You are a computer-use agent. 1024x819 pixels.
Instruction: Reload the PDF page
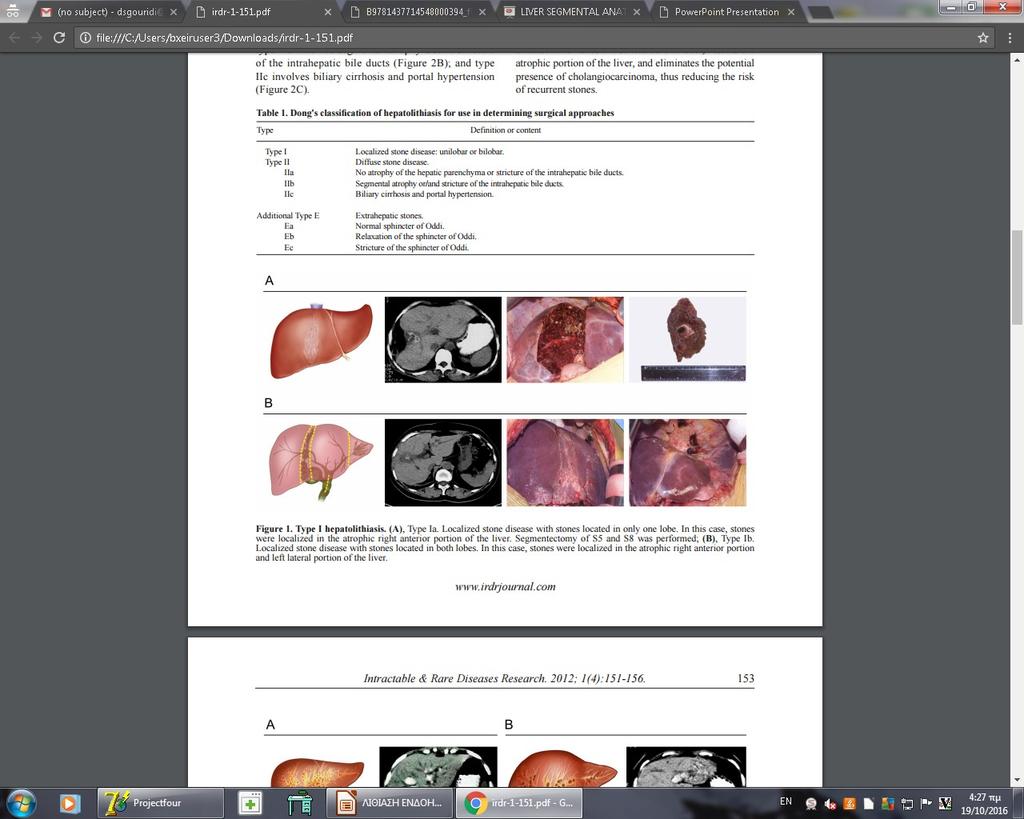[x=59, y=38]
